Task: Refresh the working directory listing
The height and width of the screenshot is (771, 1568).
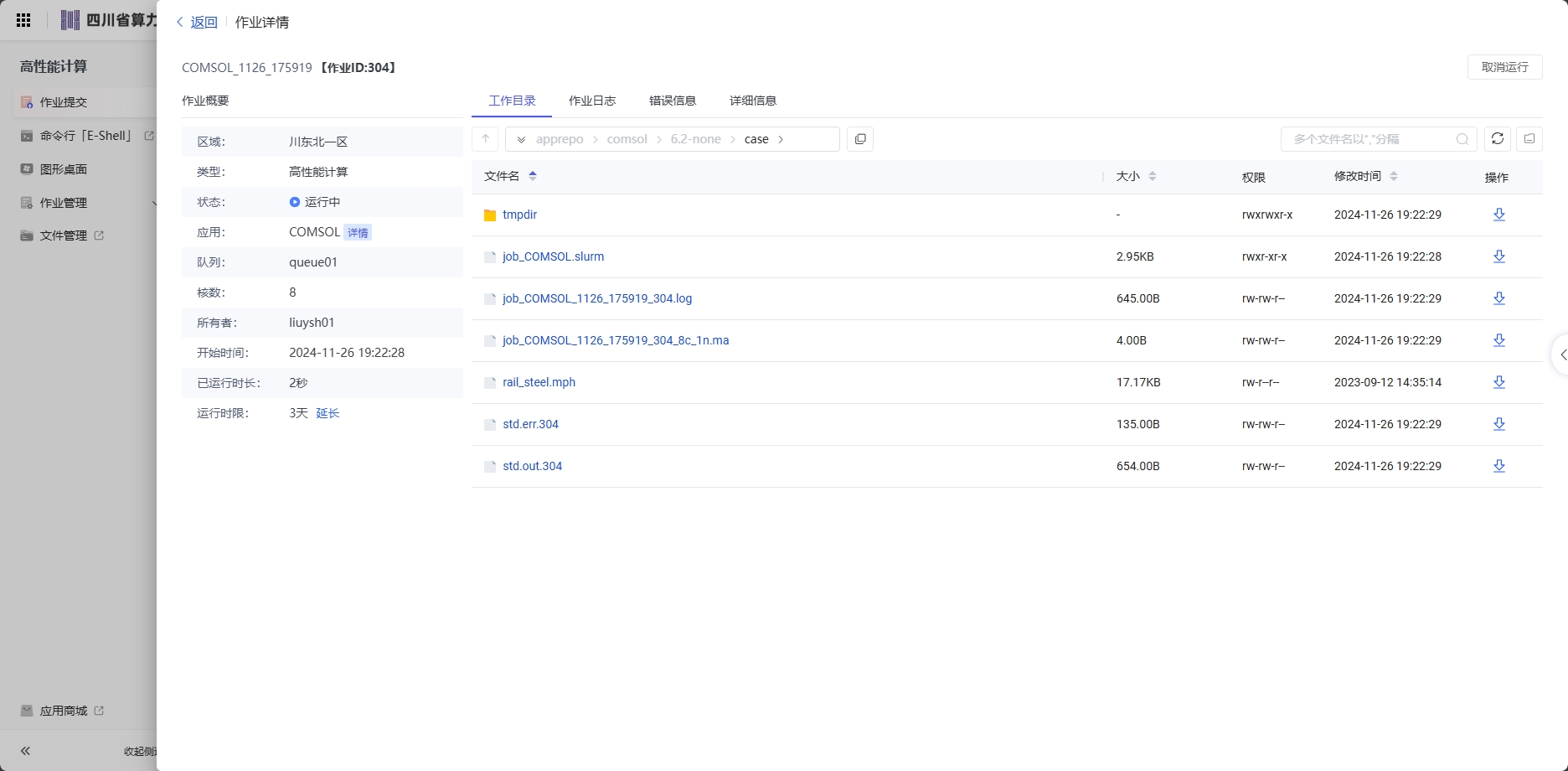Action: coord(1498,139)
